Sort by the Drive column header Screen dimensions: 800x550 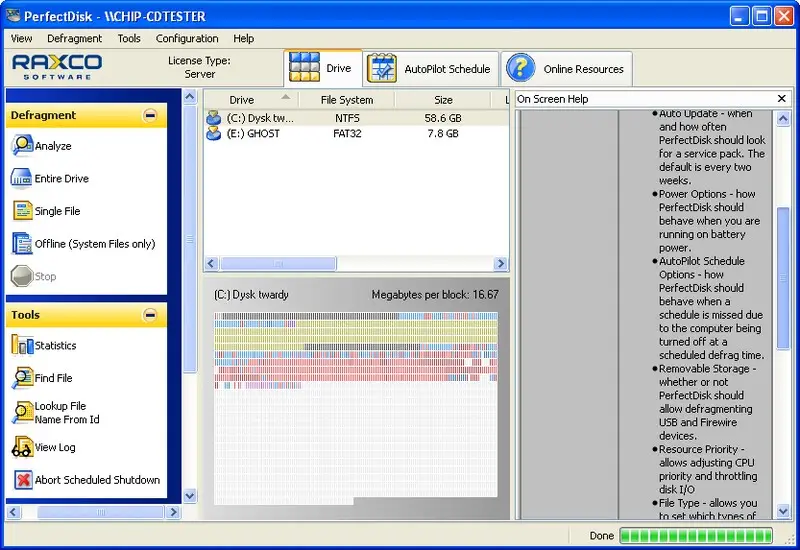coord(251,99)
